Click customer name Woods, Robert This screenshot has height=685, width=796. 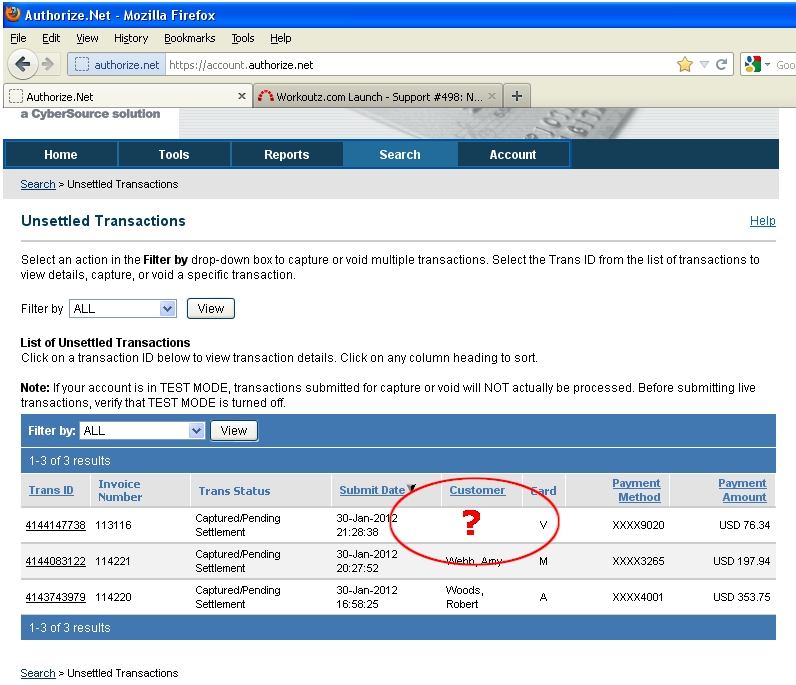(465, 597)
